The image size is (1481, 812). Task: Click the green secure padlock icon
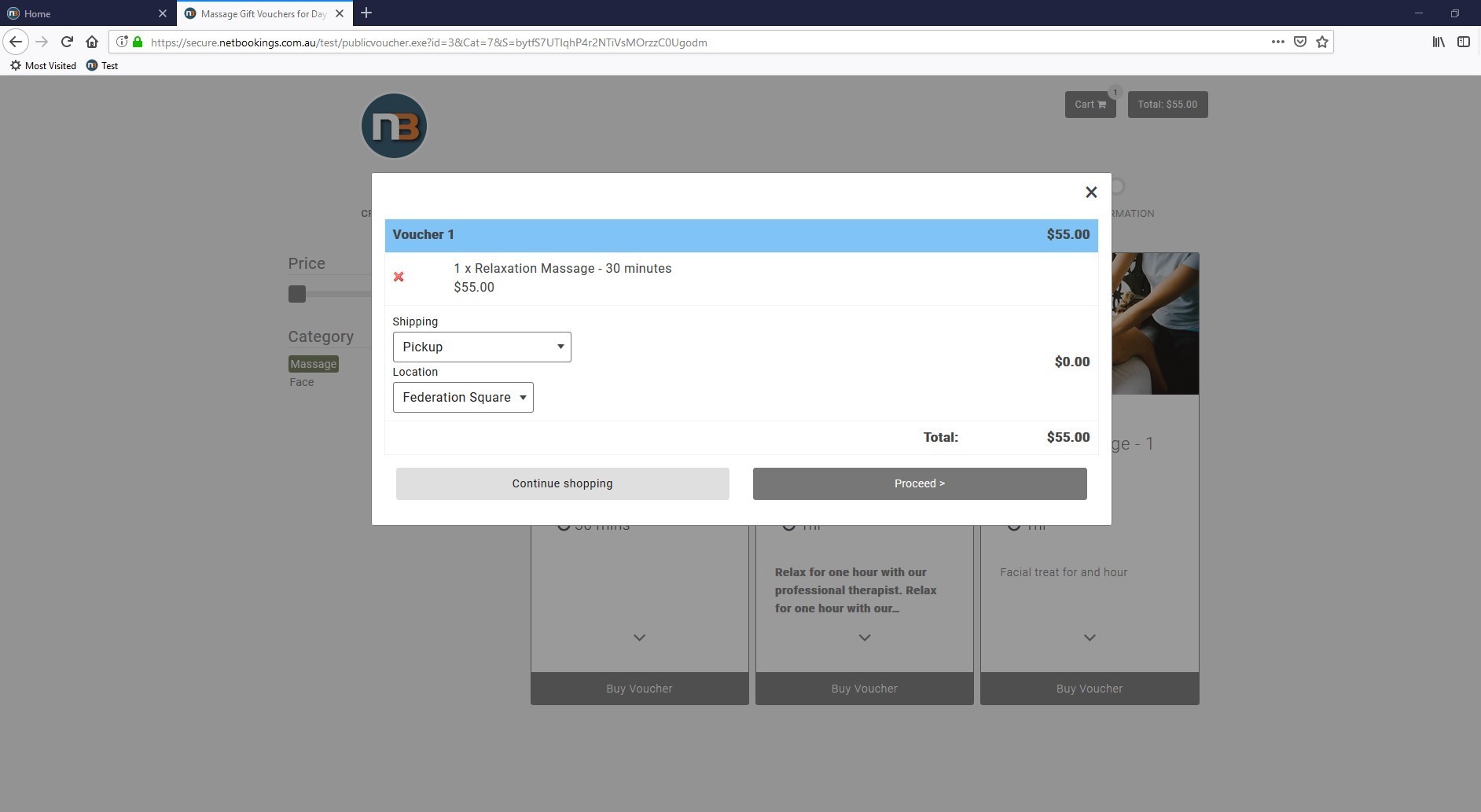pyautogui.click(x=138, y=42)
